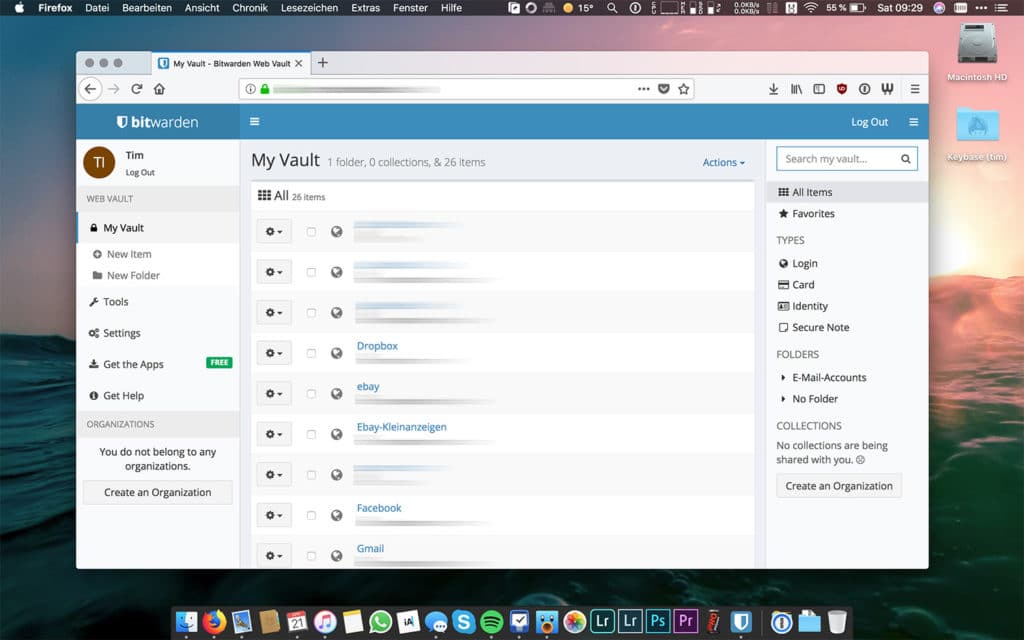Check the ebay item checkbox
This screenshot has height=640, width=1024.
point(312,394)
